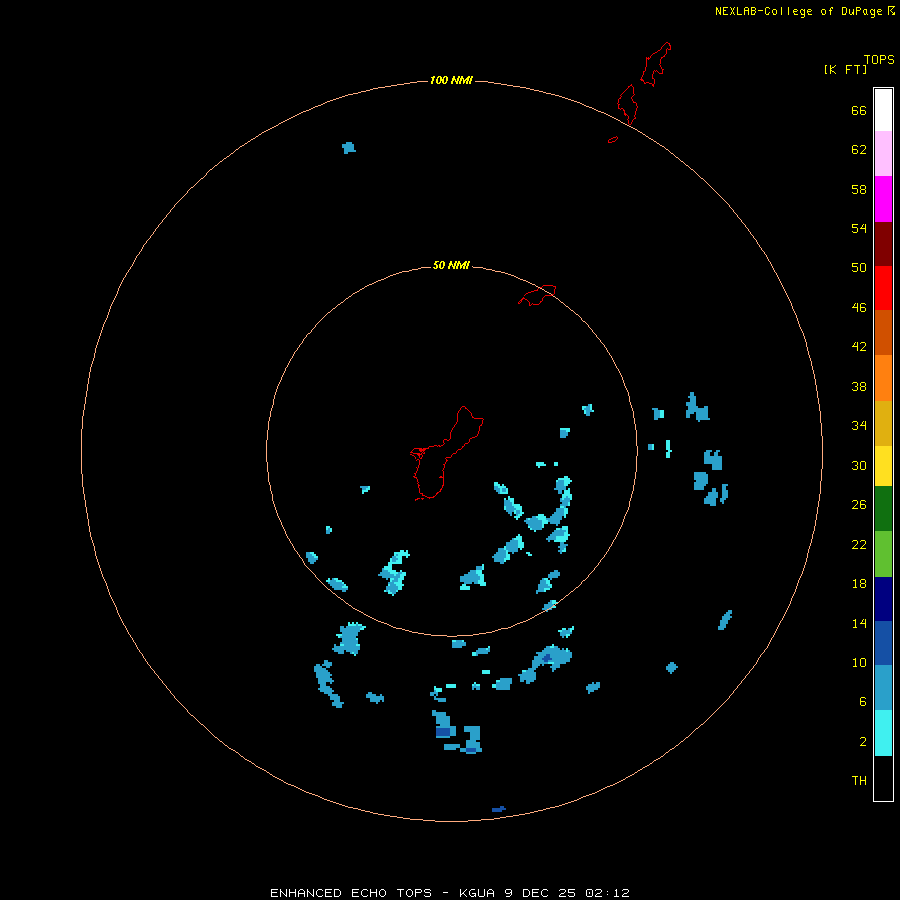This screenshot has height=900, width=900.
Task: Click the legend value 62
Action: [x=859, y=150]
